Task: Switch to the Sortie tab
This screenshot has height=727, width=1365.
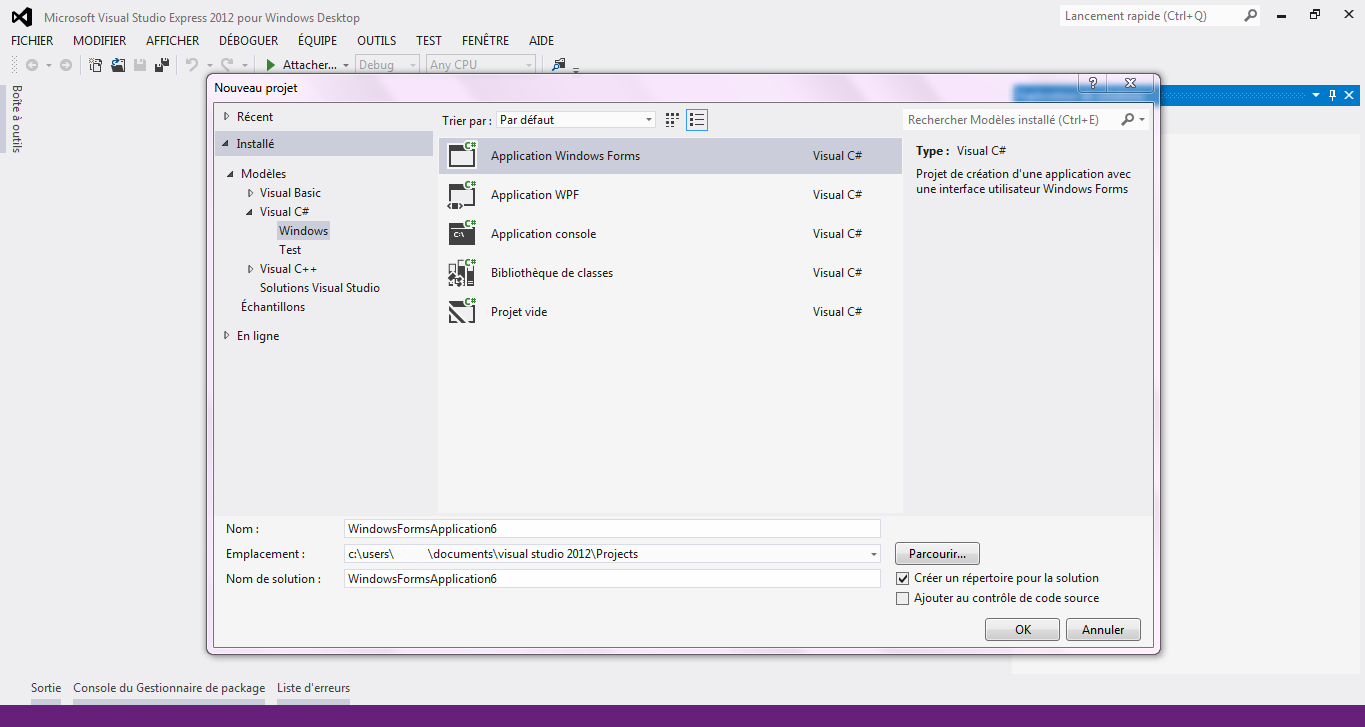Action: click(46, 688)
